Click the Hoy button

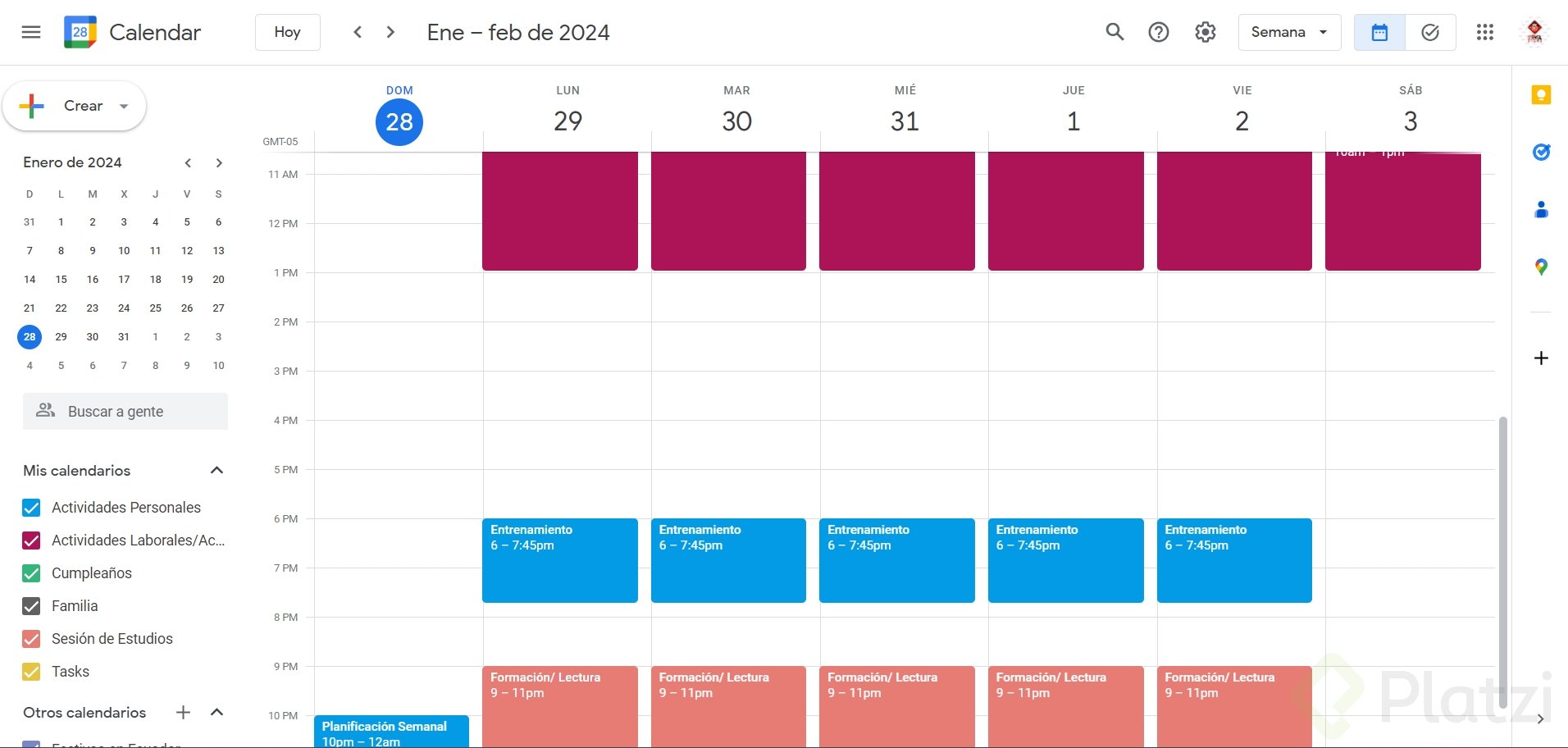point(287,32)
